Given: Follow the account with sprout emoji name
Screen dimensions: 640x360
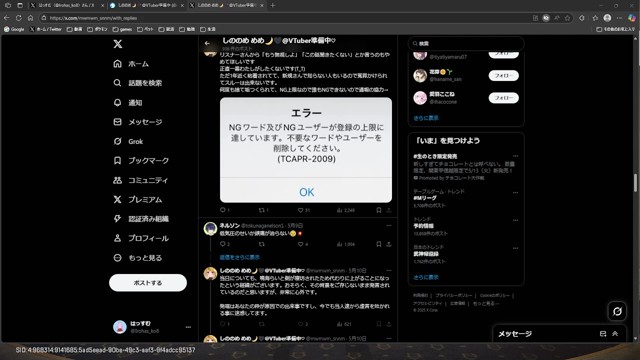Looking at the screenshot, I should coord(503,76).
